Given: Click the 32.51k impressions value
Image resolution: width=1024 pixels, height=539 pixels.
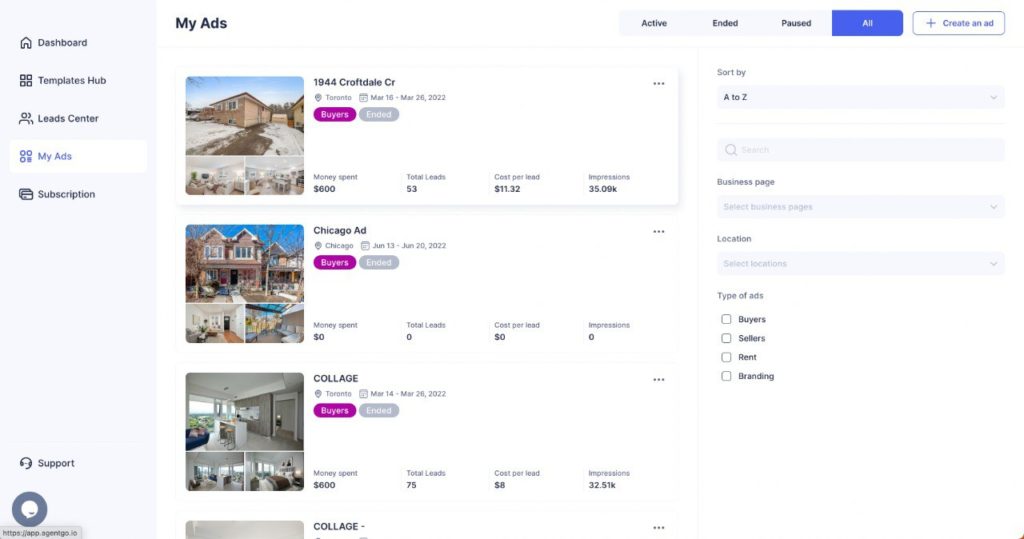Looking at the screenshot, I should 601,485.
